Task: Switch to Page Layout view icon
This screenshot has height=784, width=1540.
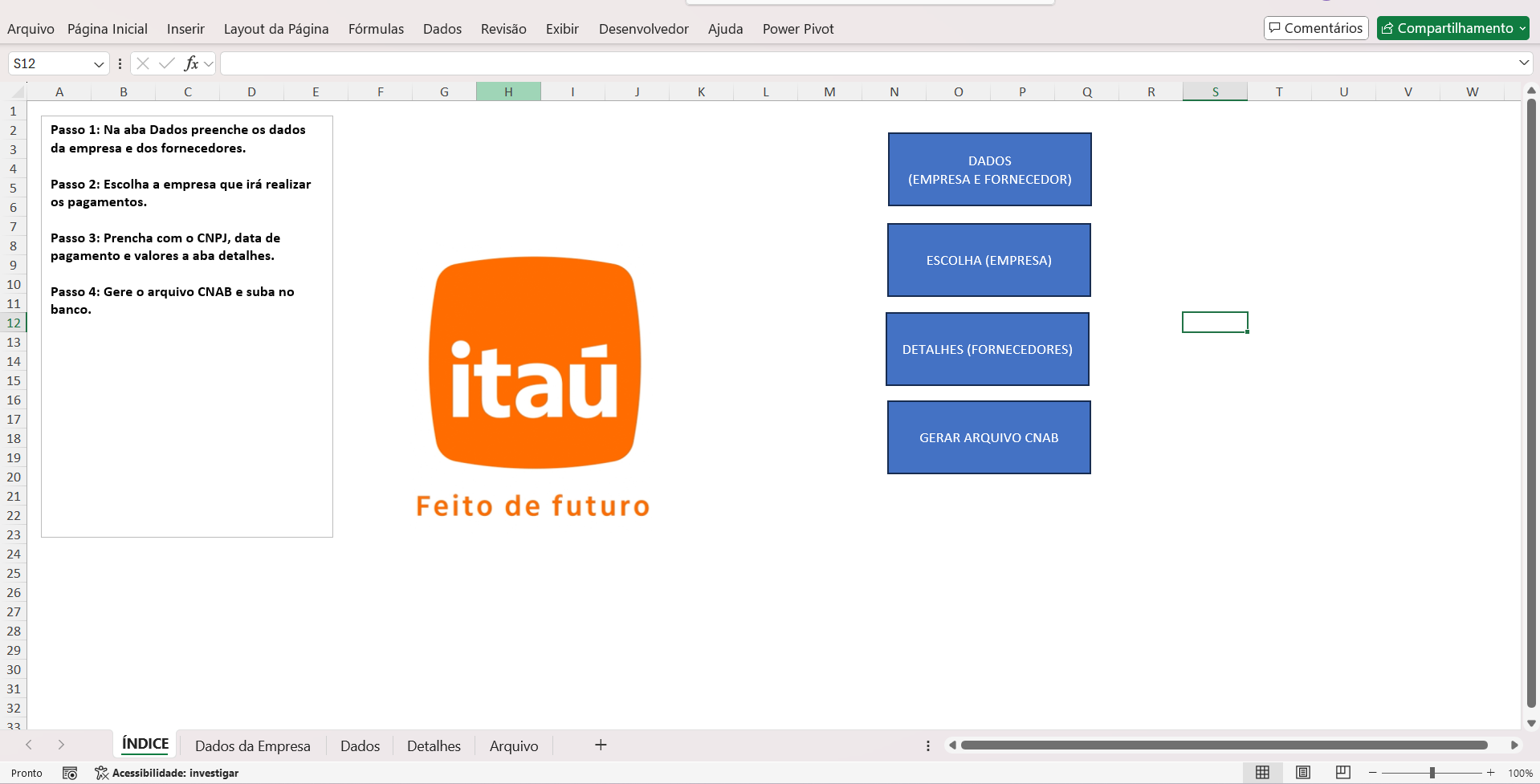Action: (x=1302, y=772)
